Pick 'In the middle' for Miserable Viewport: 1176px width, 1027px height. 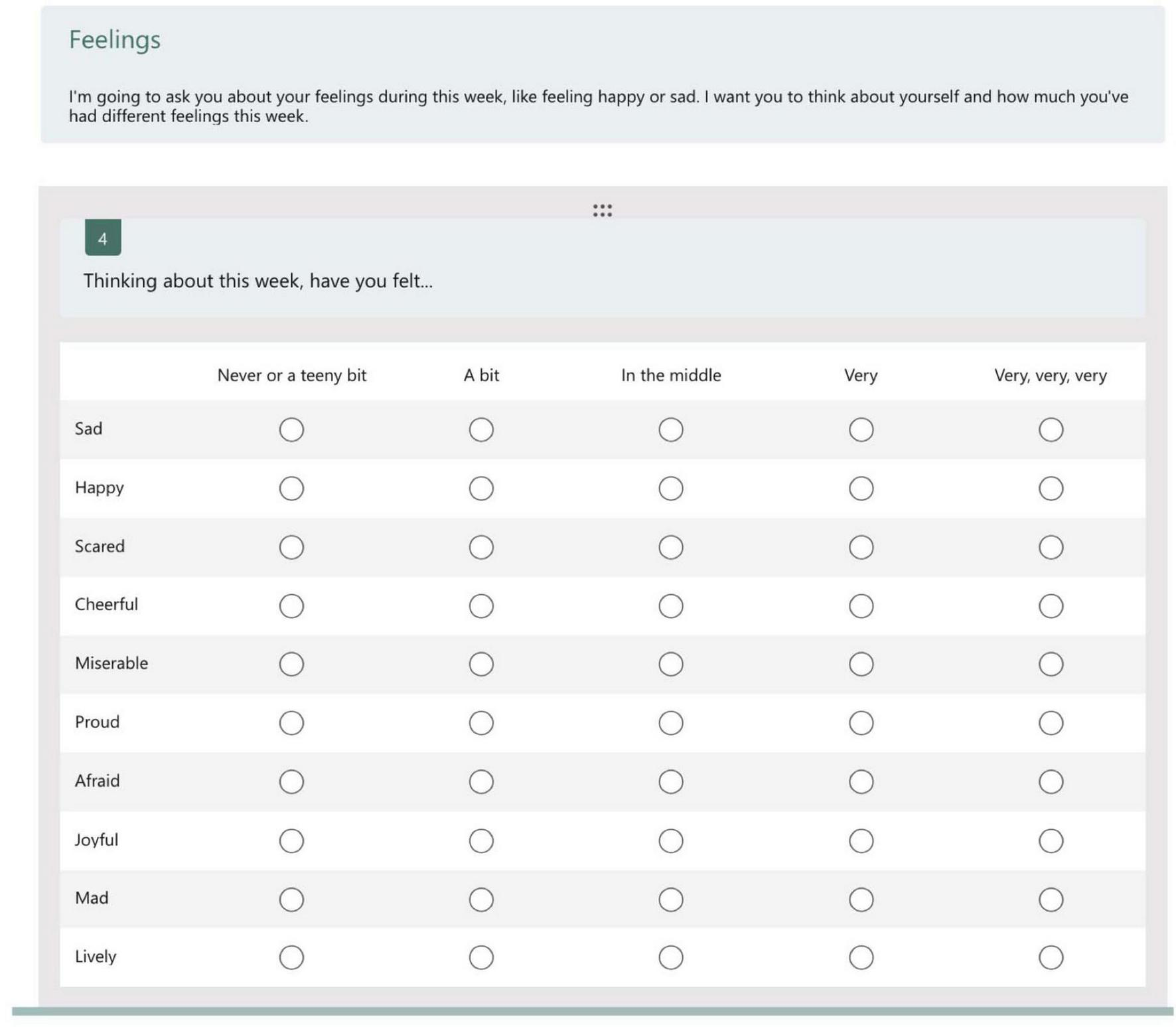(670, 664)
